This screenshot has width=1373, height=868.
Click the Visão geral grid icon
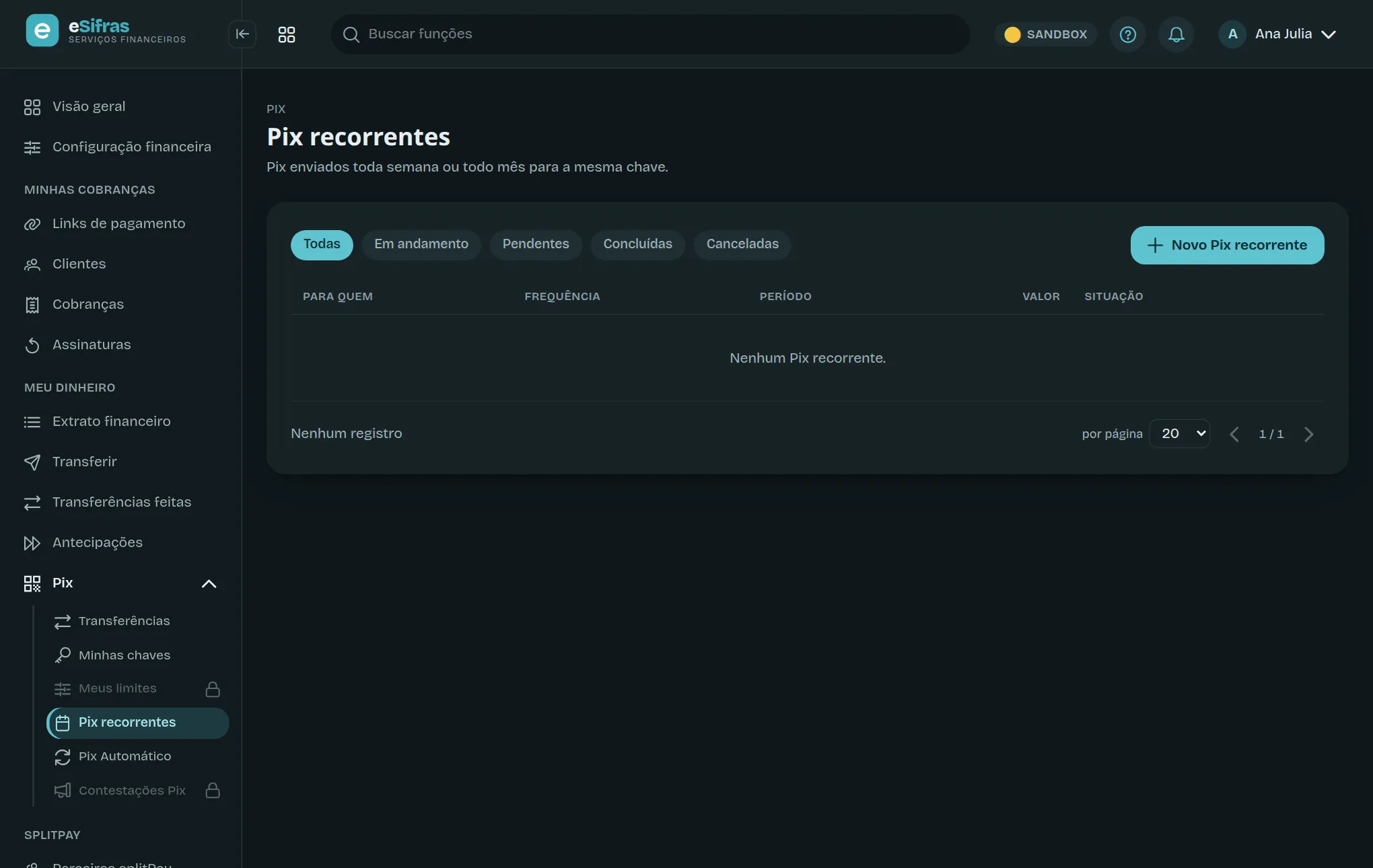[x=32, y=107]
